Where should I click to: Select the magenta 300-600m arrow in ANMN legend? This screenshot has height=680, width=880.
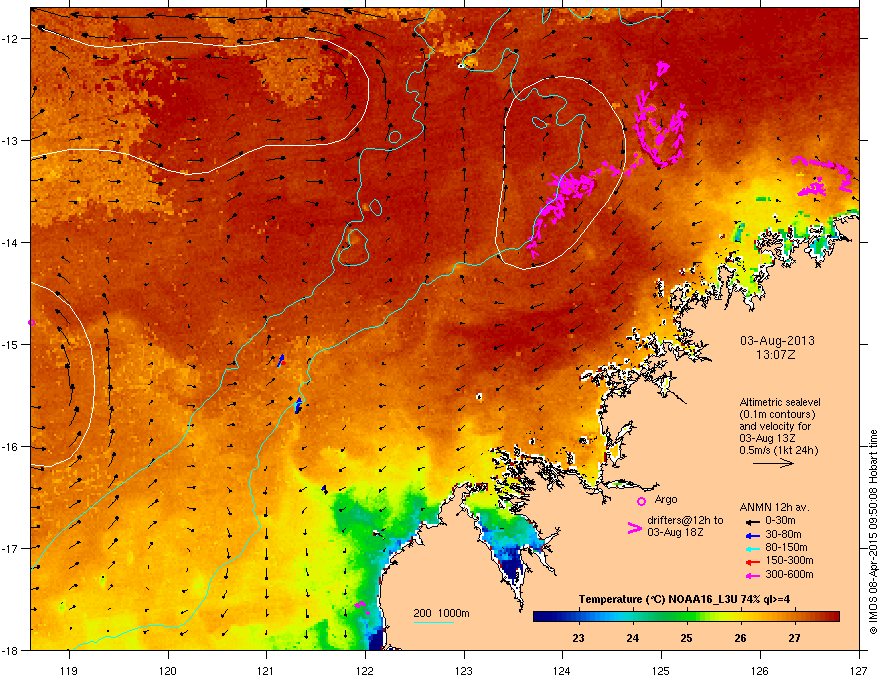(x=753, y=576)
